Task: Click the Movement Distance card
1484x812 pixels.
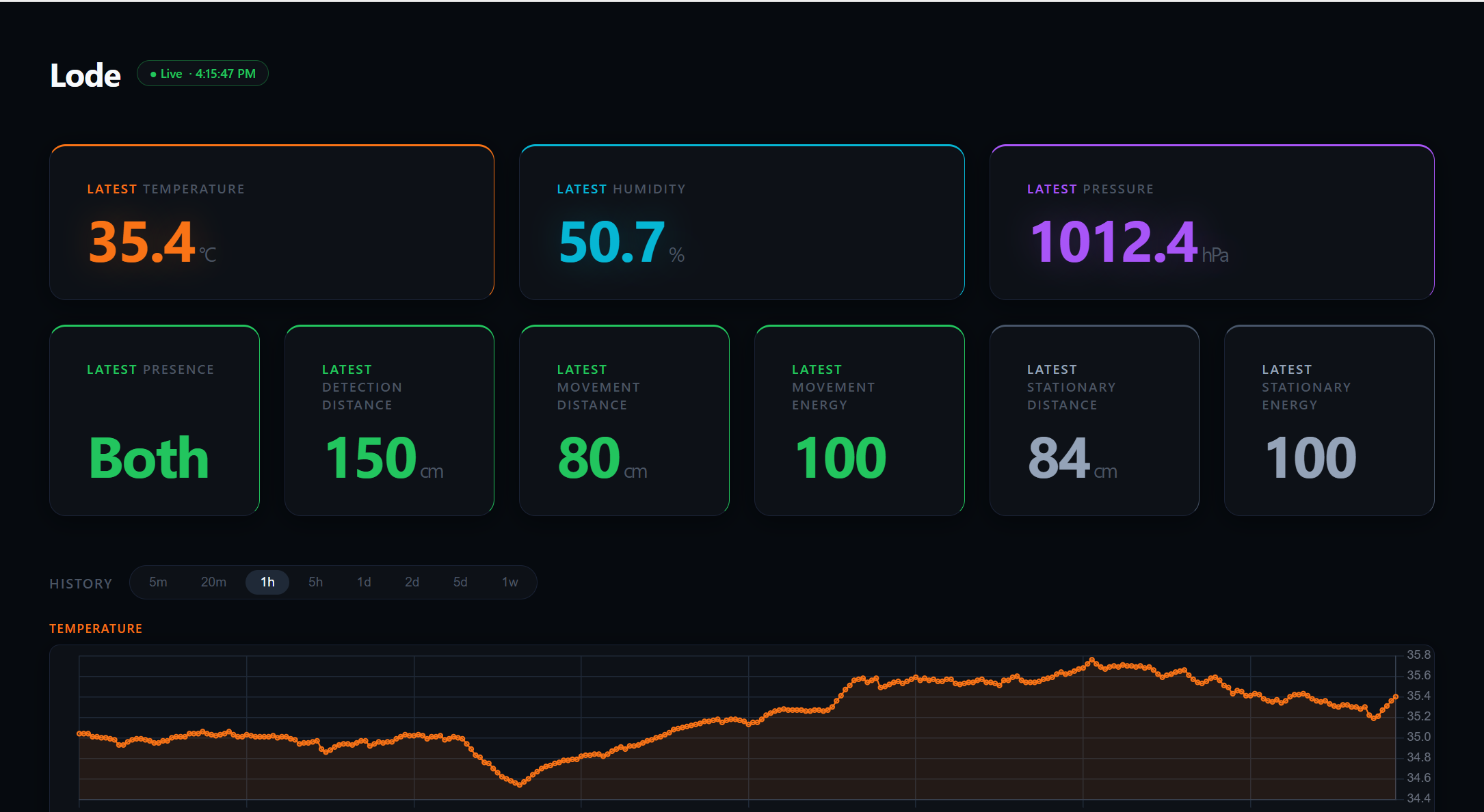Action: point(624,420)
